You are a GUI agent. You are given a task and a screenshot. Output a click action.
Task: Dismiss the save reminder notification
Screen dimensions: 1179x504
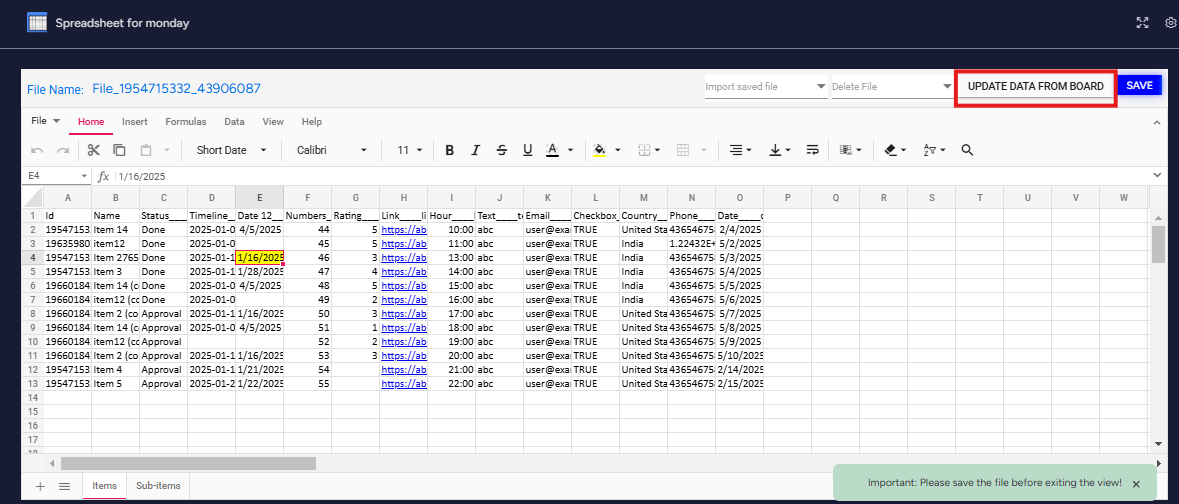(1136, 484)
